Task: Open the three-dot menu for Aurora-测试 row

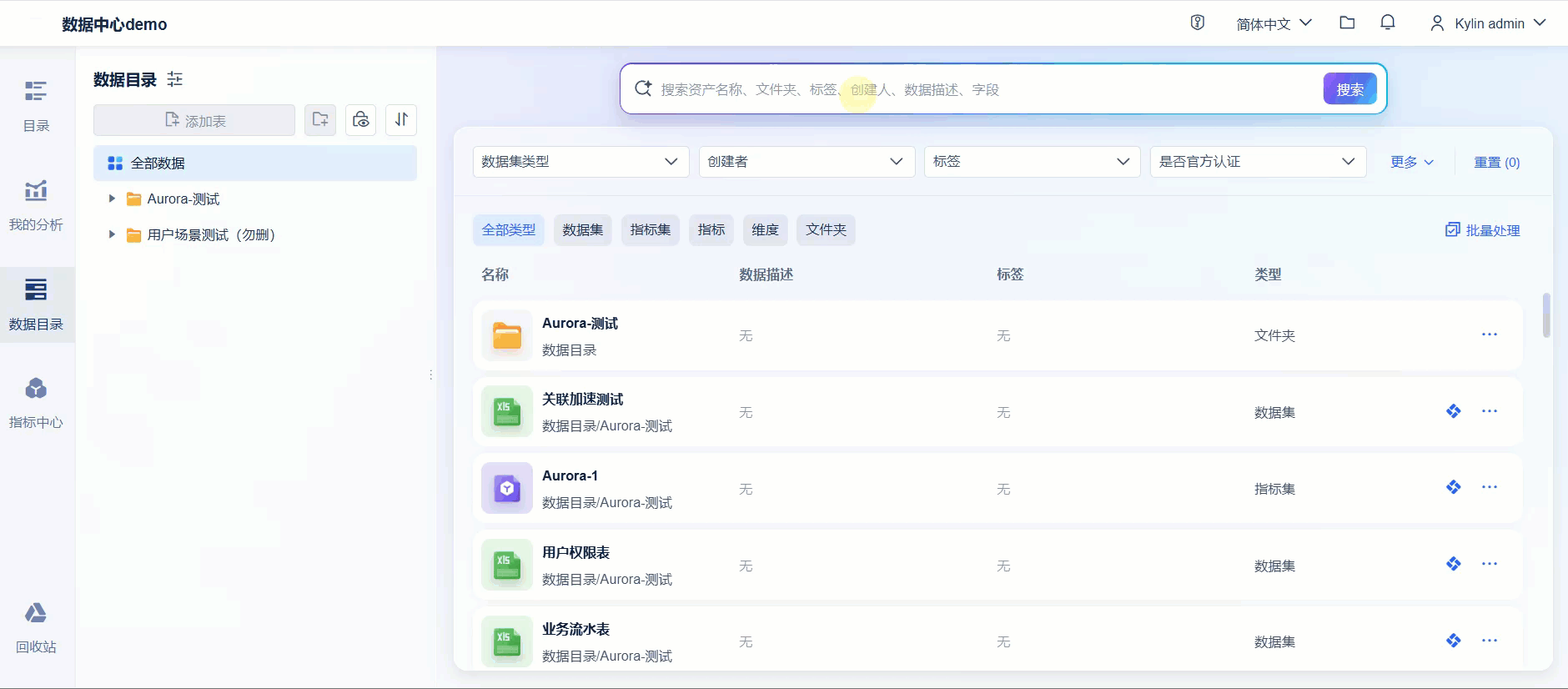Action: pyautogui.click(x=1489, y=334)
